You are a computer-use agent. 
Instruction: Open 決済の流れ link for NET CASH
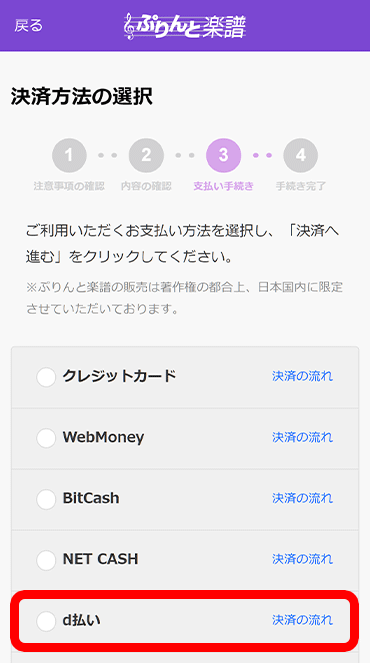click(x=302, y=559)
